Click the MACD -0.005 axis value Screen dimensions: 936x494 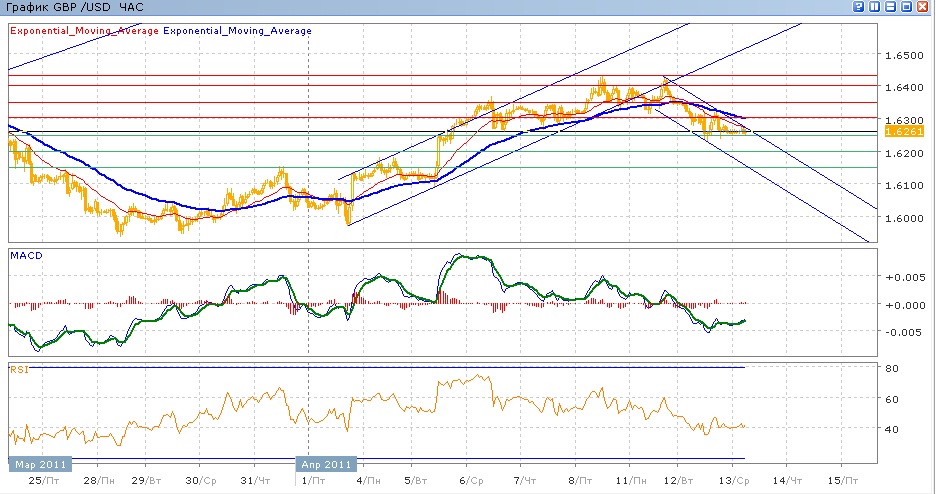coord(905,332)
